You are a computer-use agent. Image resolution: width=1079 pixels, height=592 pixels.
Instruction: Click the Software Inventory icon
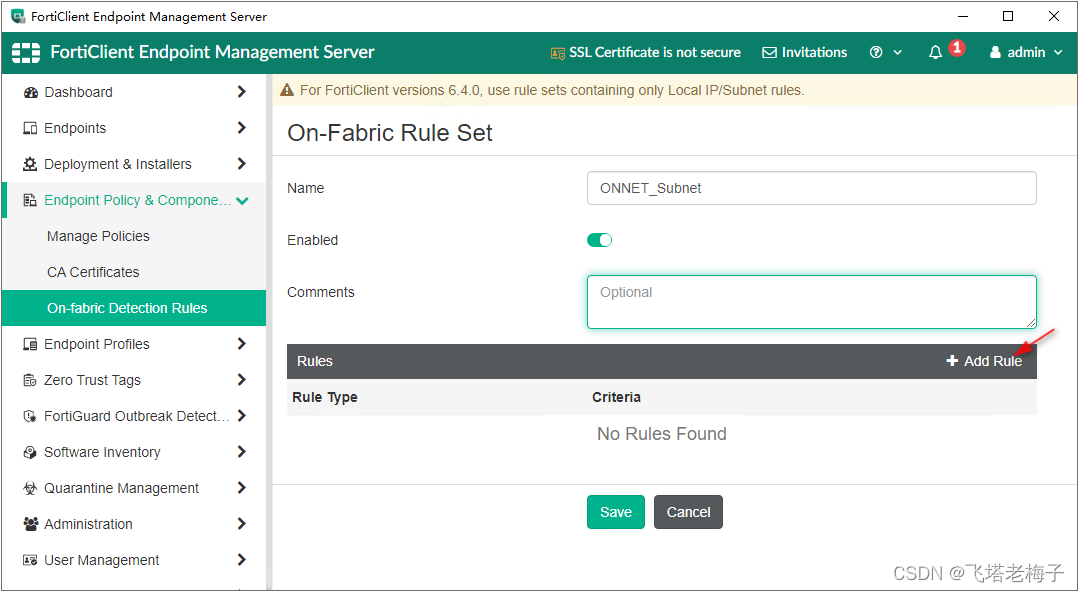point(30,452)
